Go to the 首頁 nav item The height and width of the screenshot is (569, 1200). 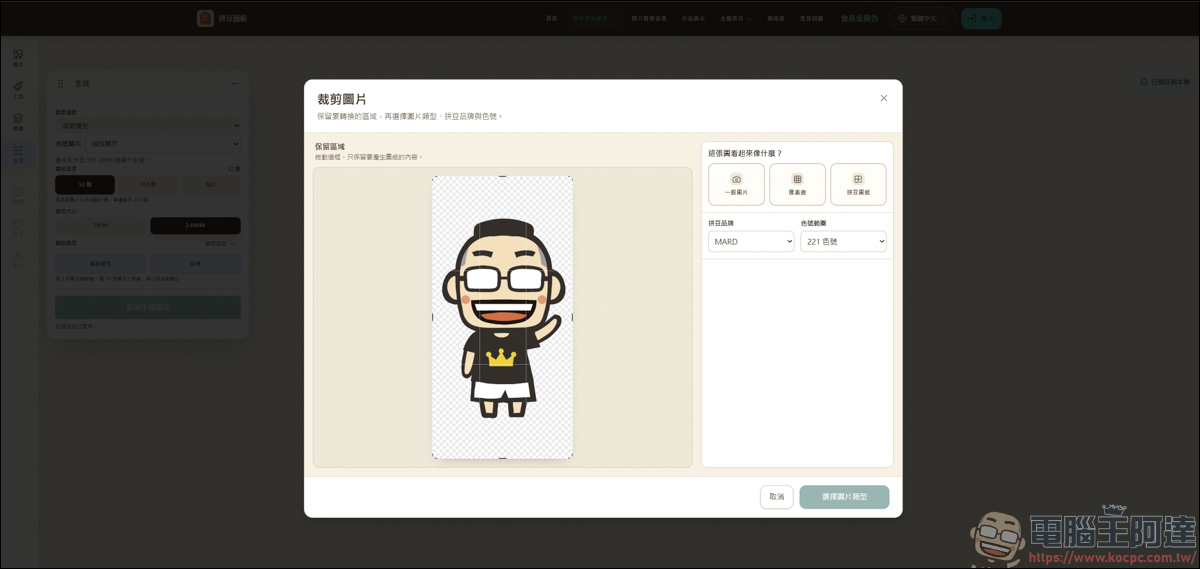[552, 18]
